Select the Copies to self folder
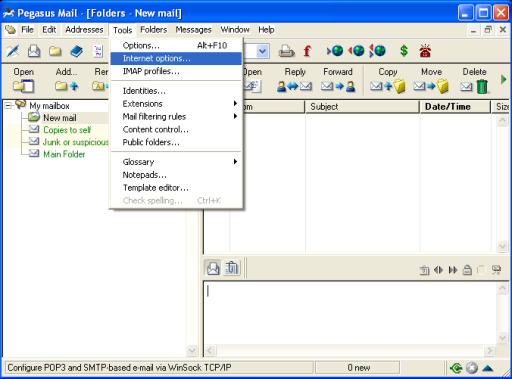Screen dimensions: 512x379 click(67, 130)
